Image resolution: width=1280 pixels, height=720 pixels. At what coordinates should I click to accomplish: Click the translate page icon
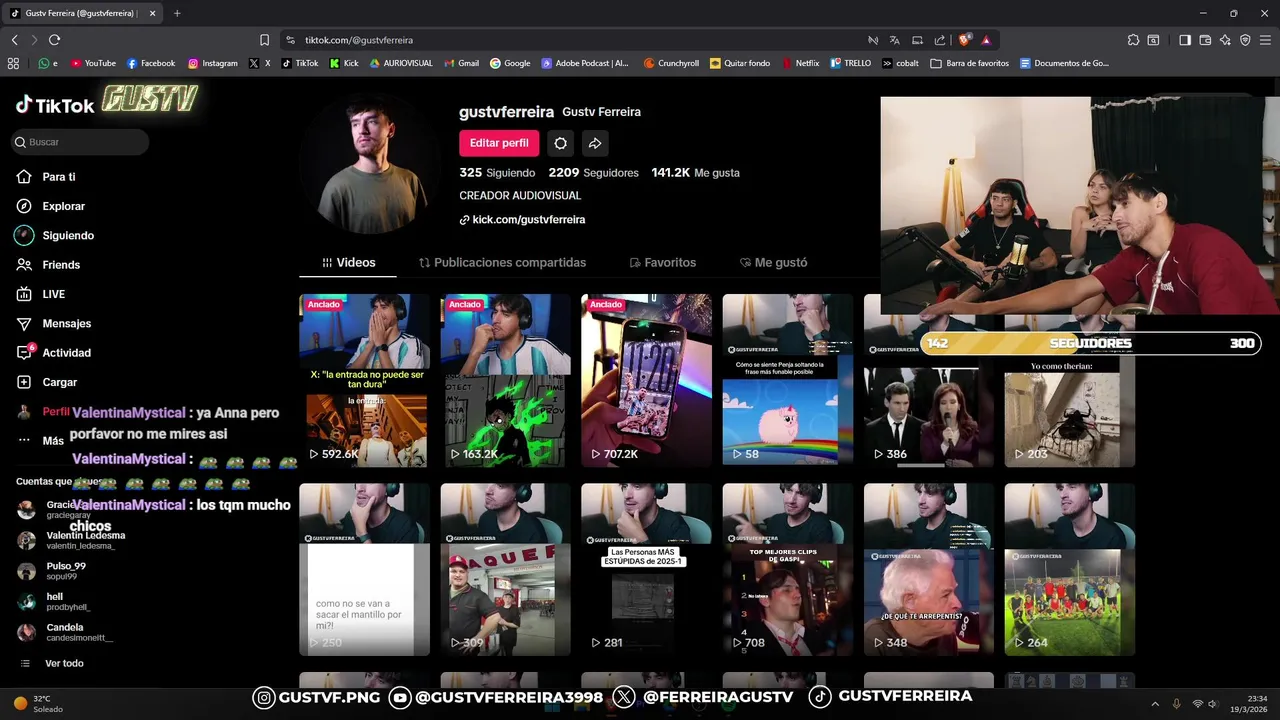click(895, 40)
